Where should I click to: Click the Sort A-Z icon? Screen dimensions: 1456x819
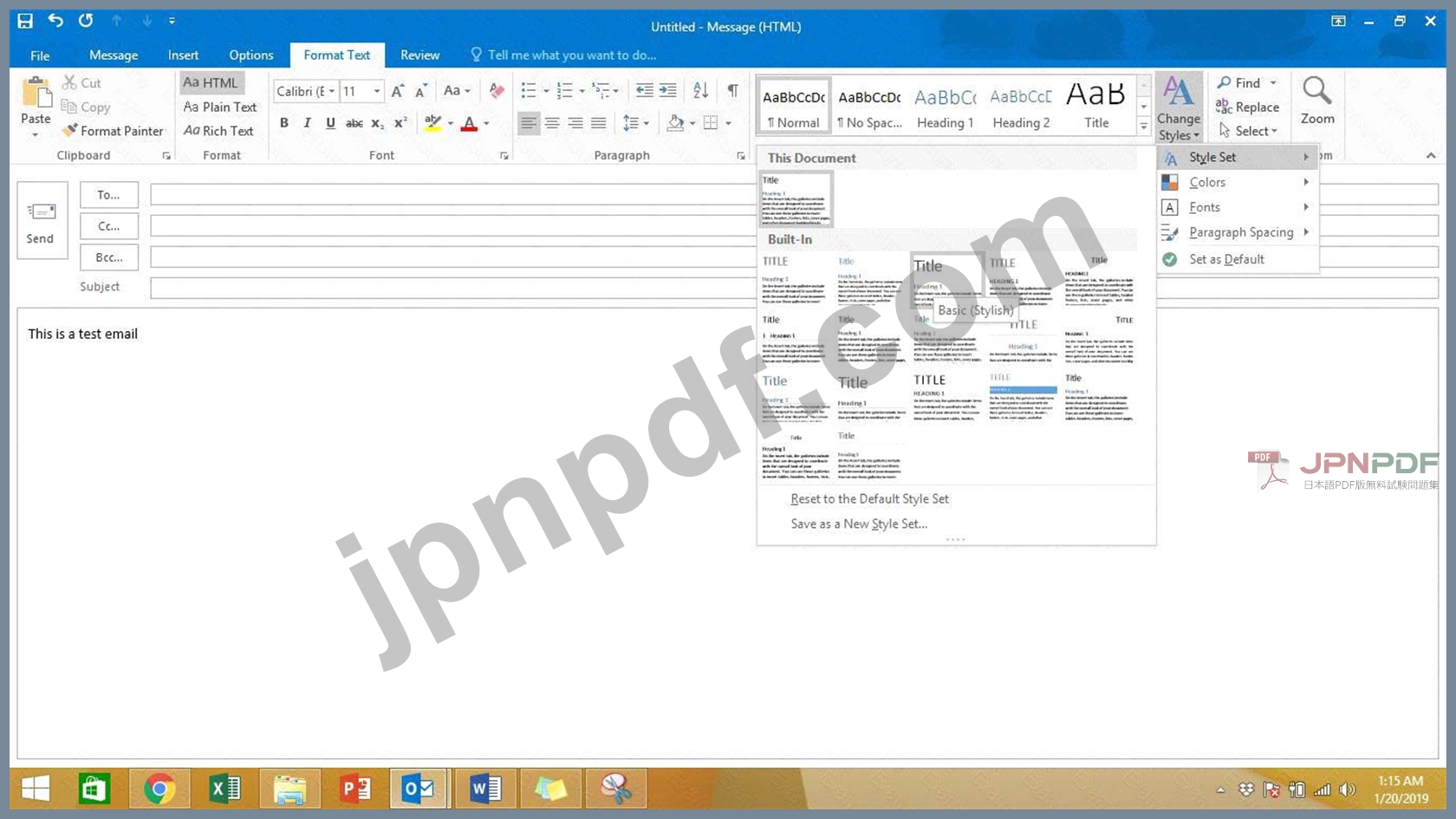pyautogui.click(x=701, y=91)
